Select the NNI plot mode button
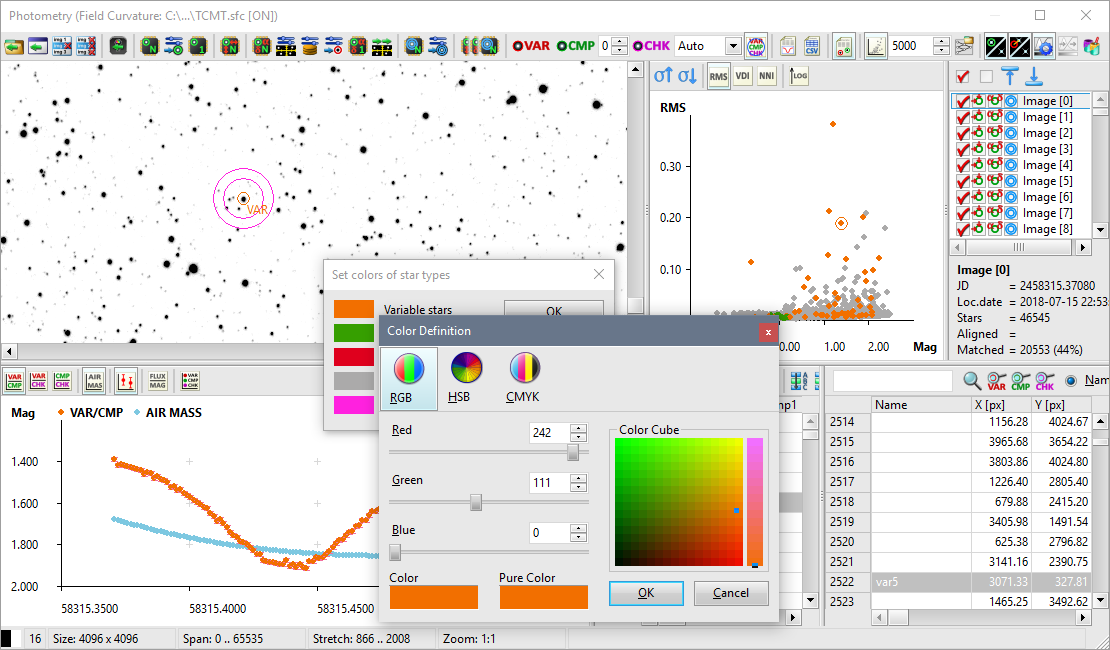 click(767, 76)
